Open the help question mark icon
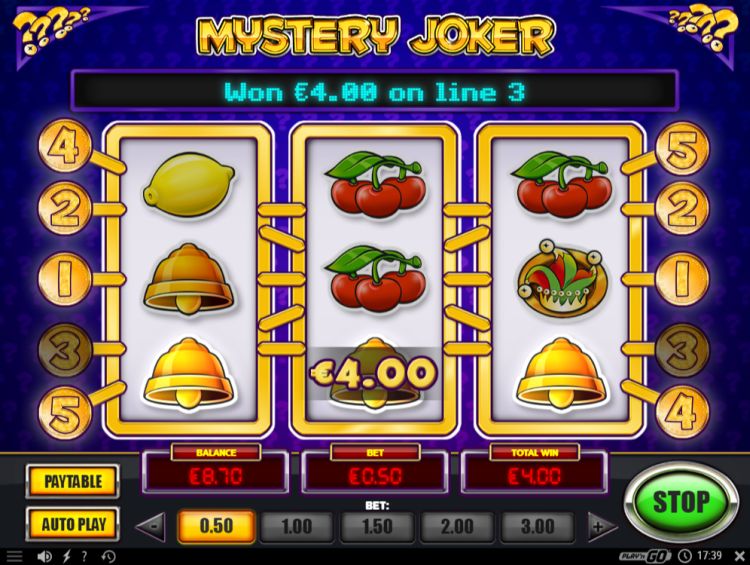 pos(85,556)
